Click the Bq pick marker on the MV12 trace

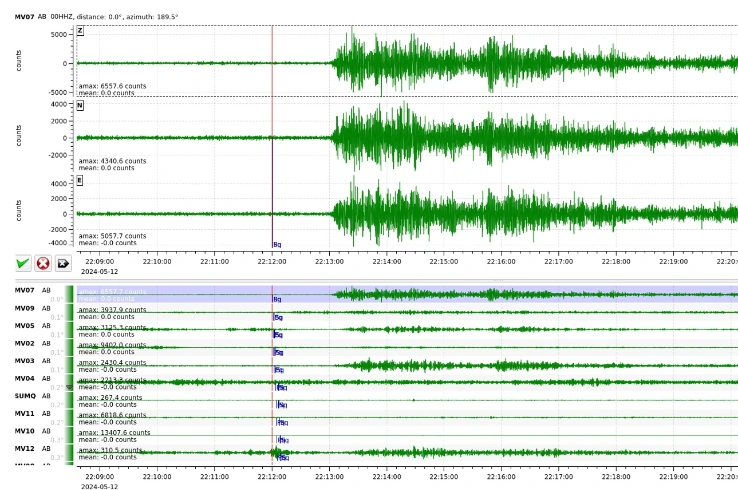click(283, 458)
